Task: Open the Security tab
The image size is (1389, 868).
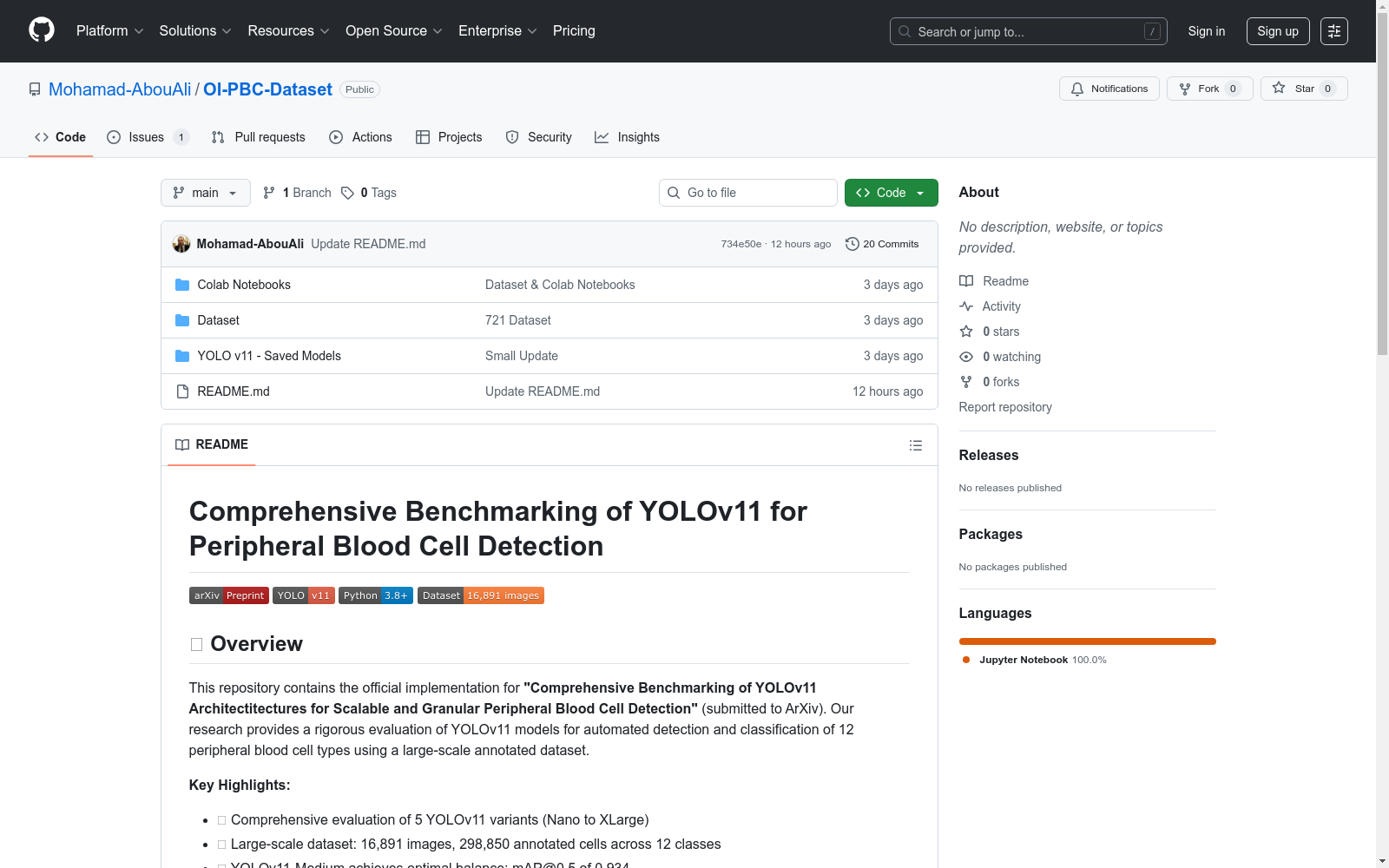Action: pos(539,137)
